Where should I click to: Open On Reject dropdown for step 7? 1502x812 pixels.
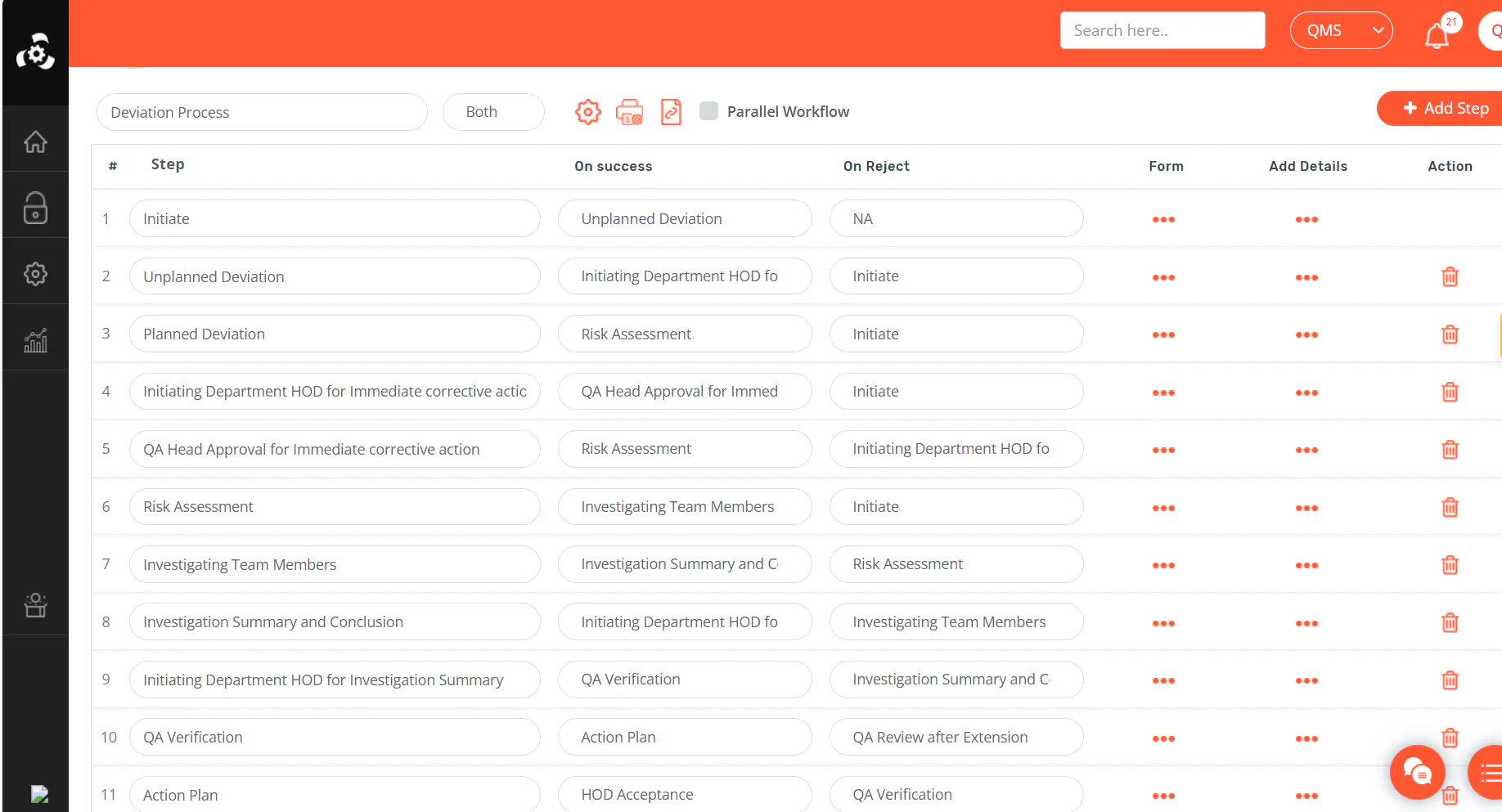click(x=956, y=564)
